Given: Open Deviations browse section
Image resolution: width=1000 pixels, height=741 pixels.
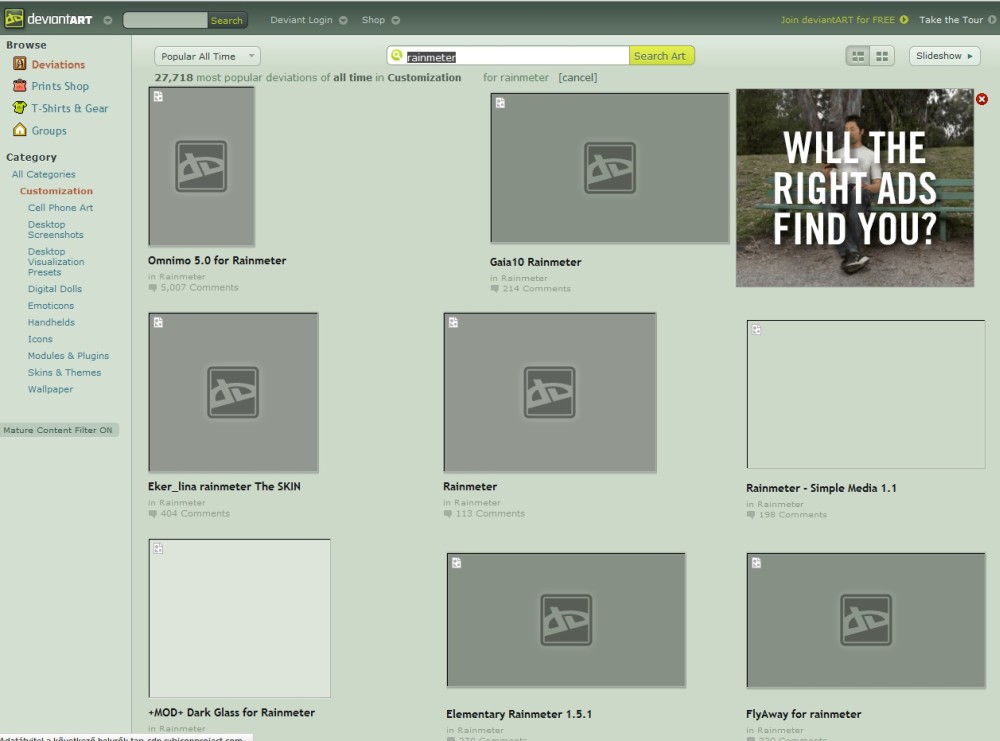Looking at the screenshot, I should pyautogui.click(x=58, y=64).
